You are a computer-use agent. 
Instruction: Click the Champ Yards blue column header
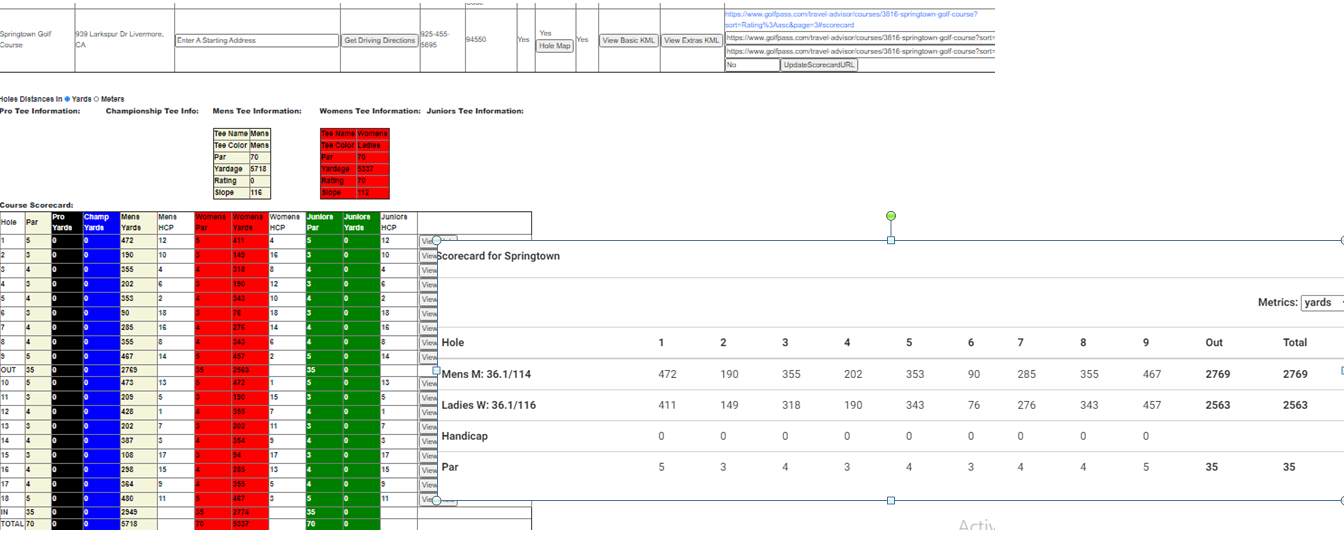(100, 222)
